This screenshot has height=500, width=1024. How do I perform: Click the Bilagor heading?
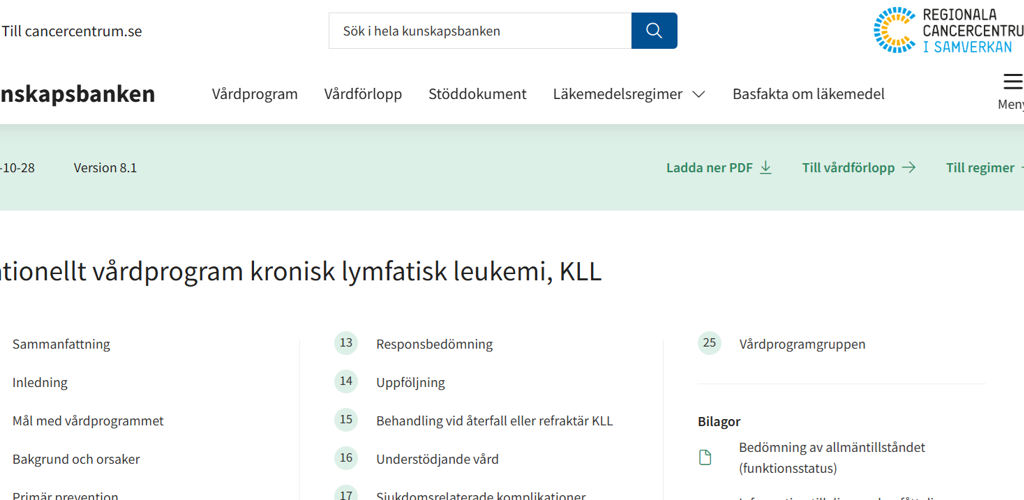coord(719,422)
